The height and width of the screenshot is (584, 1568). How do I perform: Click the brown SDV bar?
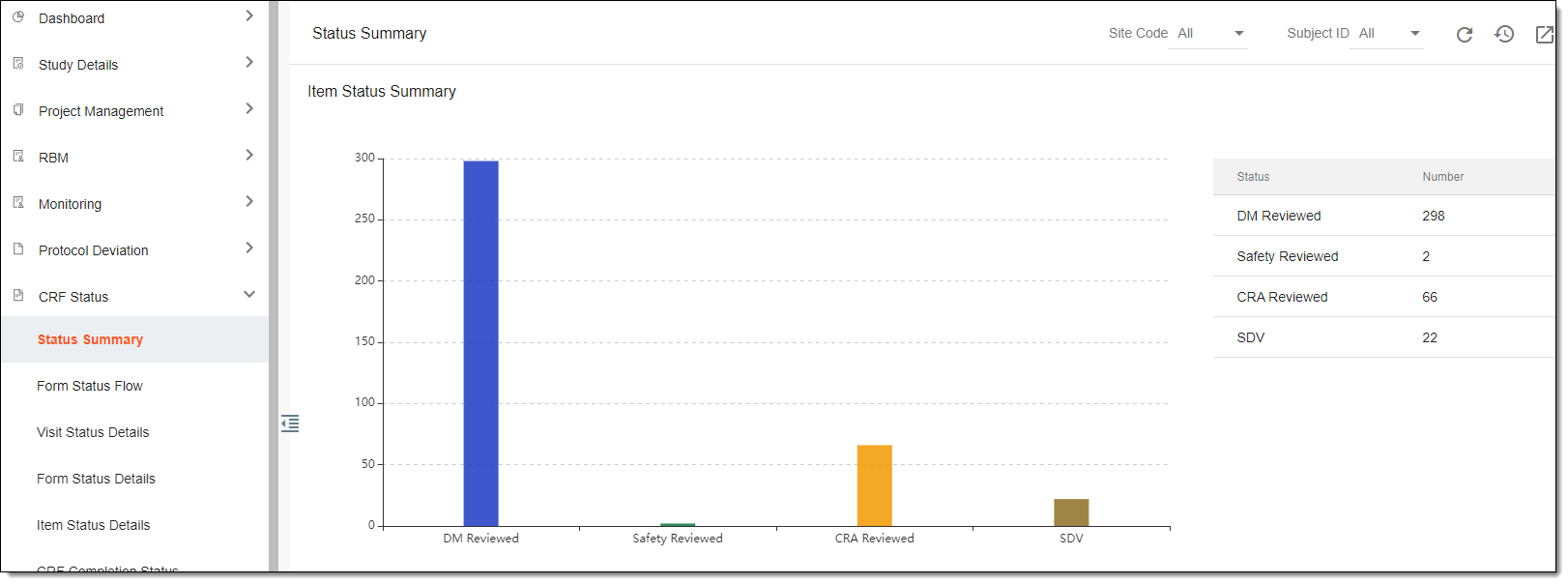[1071, 512]
